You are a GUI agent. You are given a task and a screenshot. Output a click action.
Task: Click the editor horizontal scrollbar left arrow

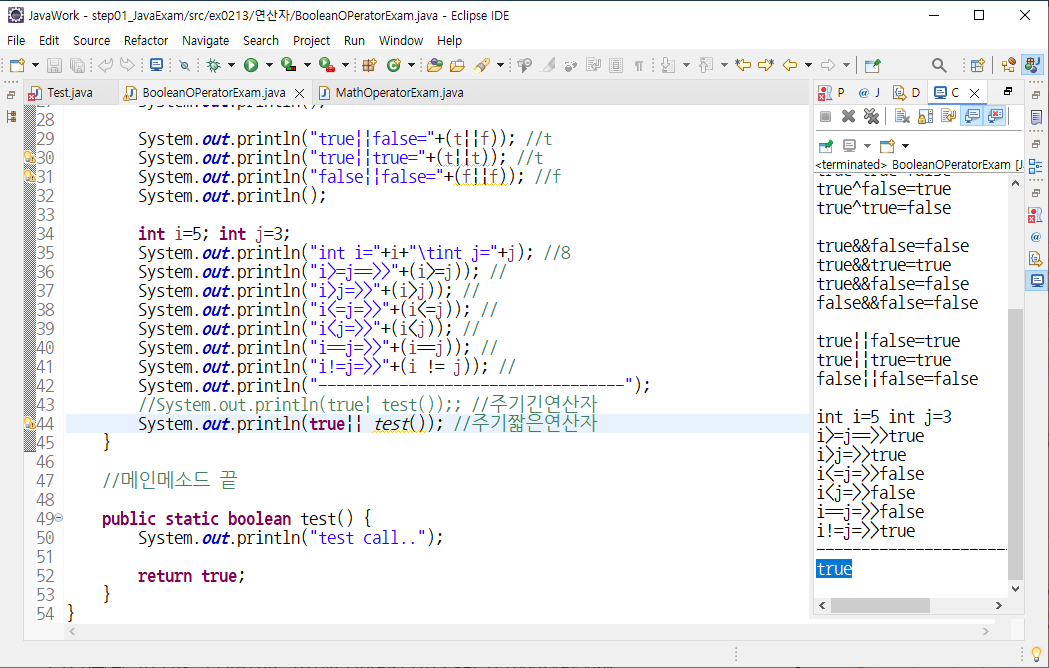72,631
